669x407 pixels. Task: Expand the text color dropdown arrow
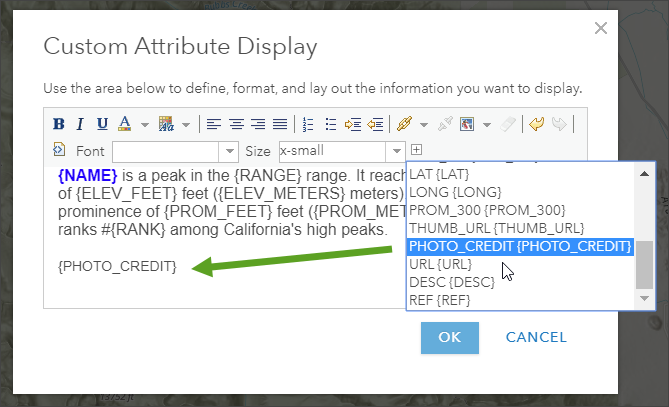tap(144, 125)
